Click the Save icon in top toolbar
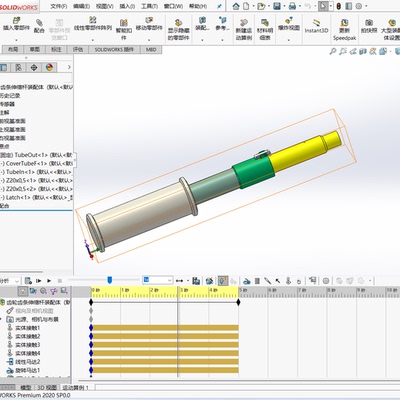Screen dimensions: 400x400 pyautogui.click(x=277, y=6)
